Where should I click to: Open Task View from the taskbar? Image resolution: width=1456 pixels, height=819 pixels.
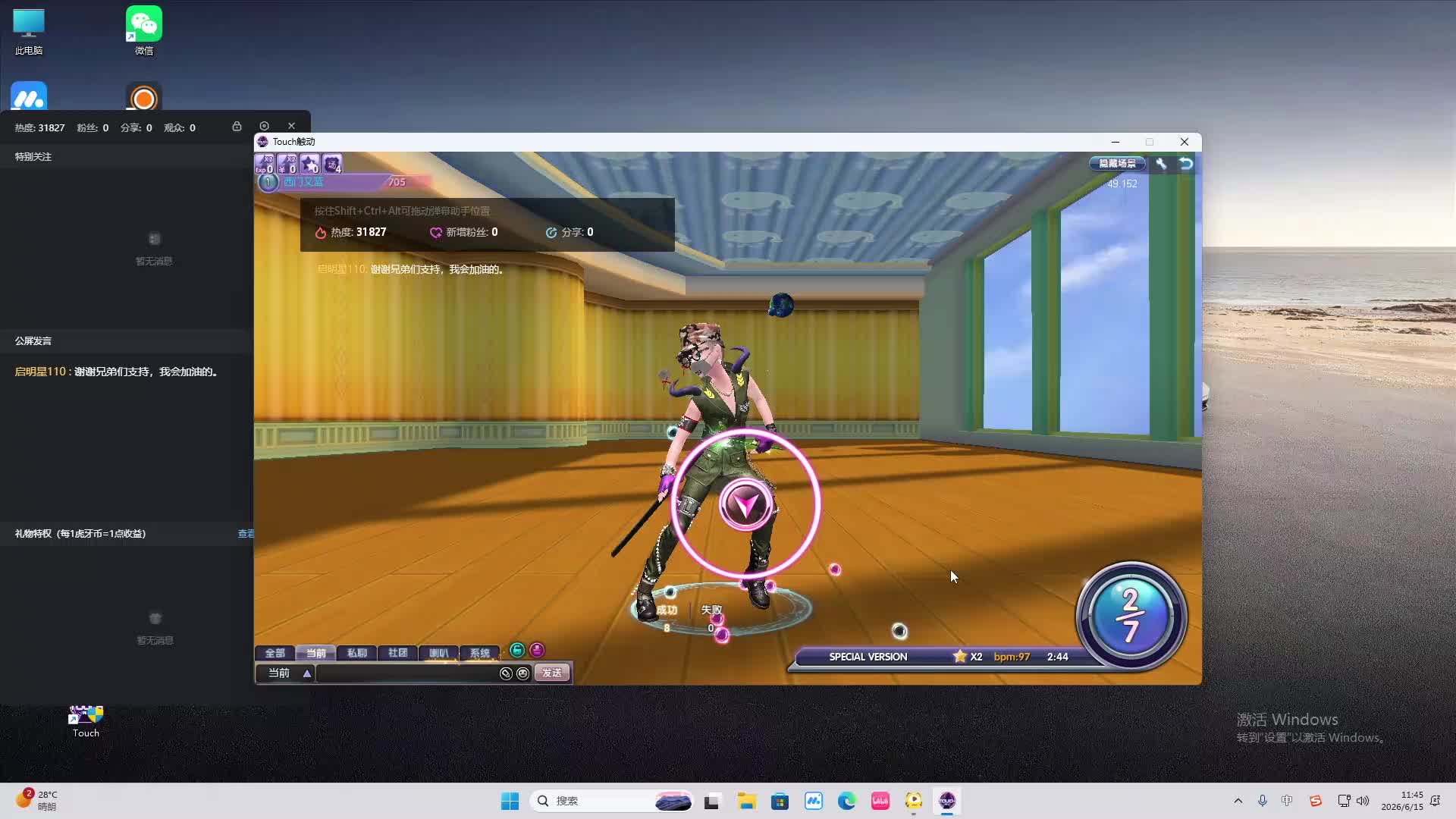pos(711,801)
